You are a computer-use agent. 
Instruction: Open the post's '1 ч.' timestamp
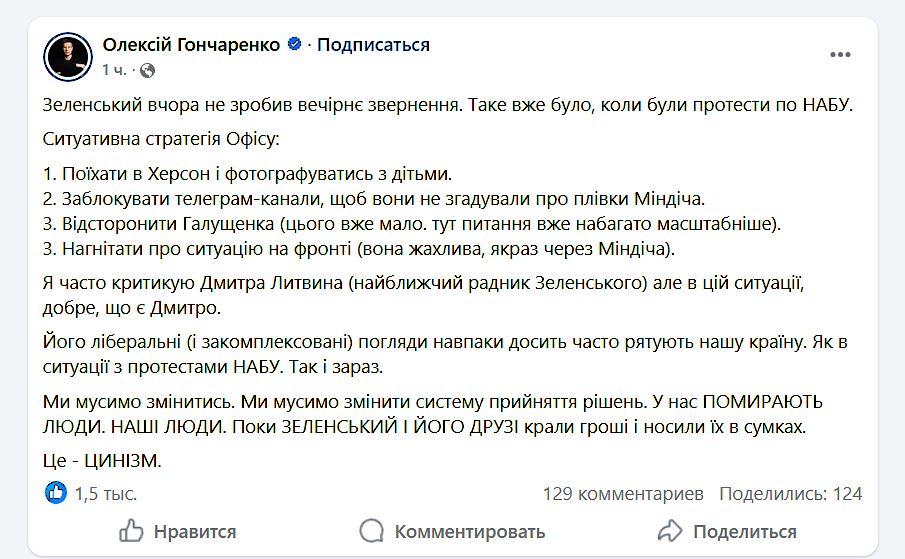tap(113, 70)
